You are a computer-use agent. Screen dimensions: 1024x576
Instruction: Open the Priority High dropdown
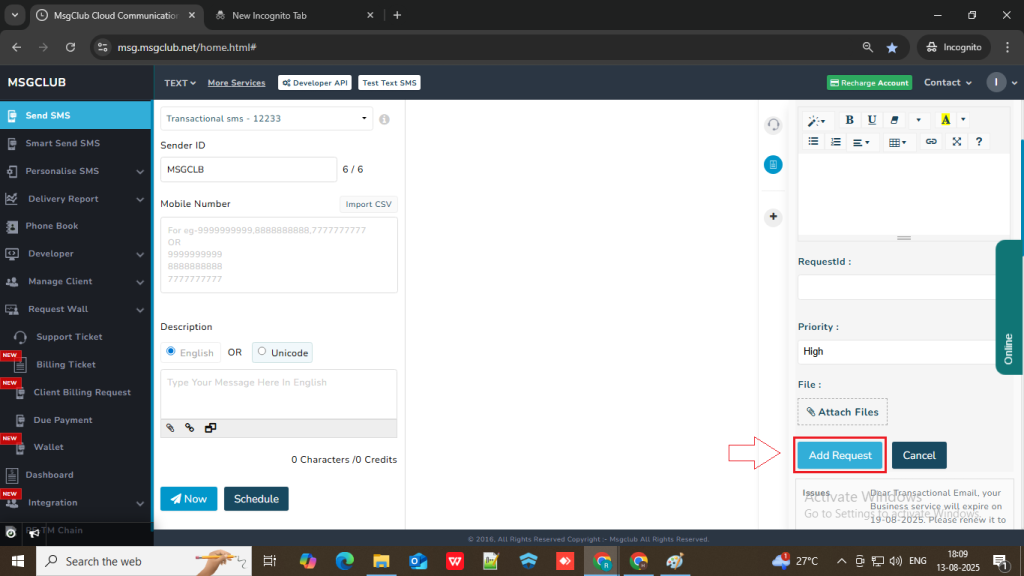pos(896,351)
